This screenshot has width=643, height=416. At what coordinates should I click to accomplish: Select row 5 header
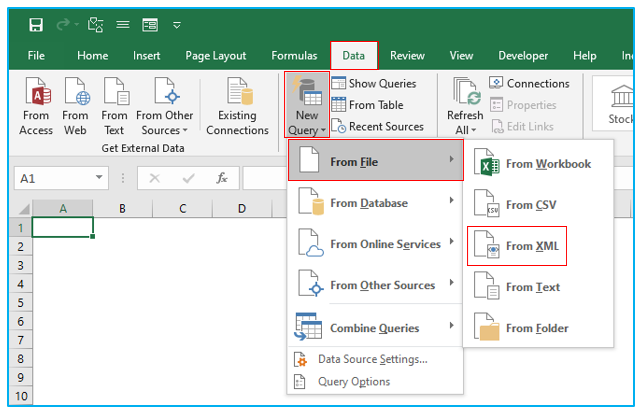point(21,303)
